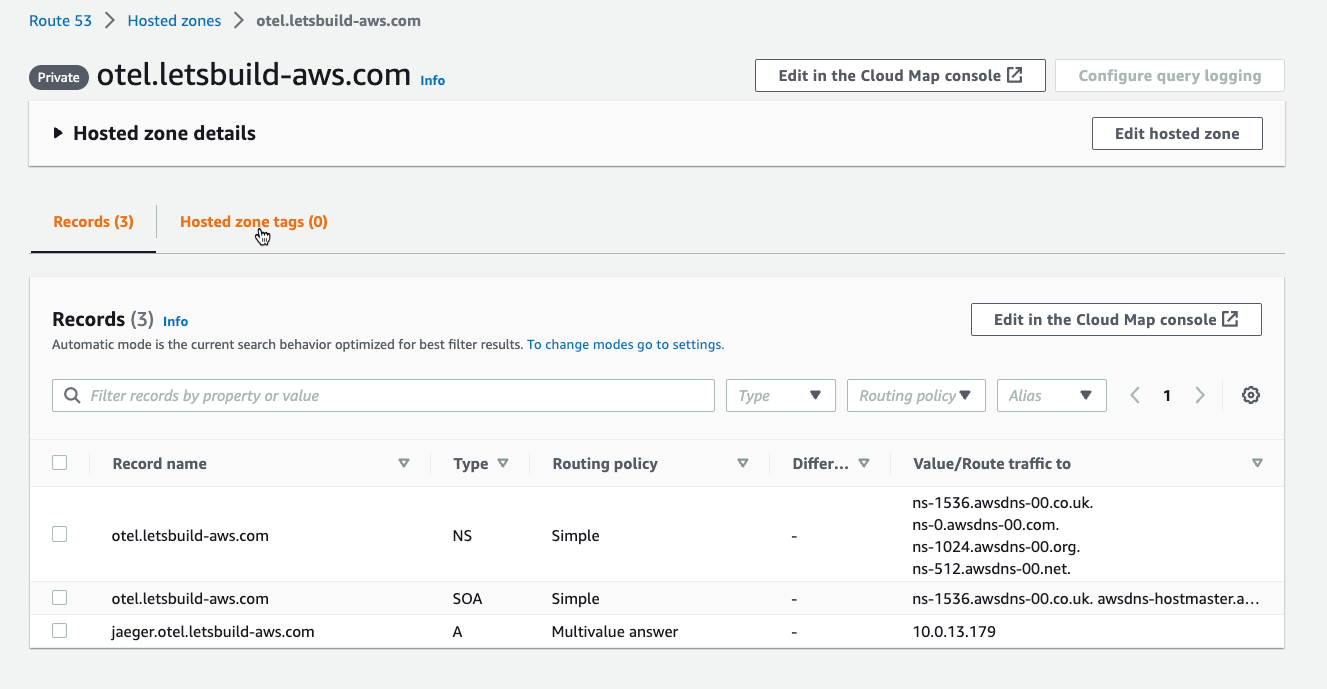Click ns-0.awsdns-00.com. value text
Viewport: 1327px width, 689px height.
pos(986,524)
